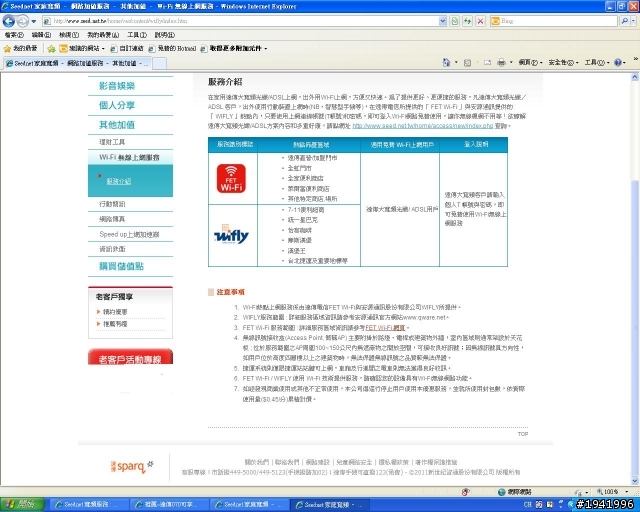Open 網路傳真 sidebar item
Screen dimensions: 640x512
click(112, 219)
